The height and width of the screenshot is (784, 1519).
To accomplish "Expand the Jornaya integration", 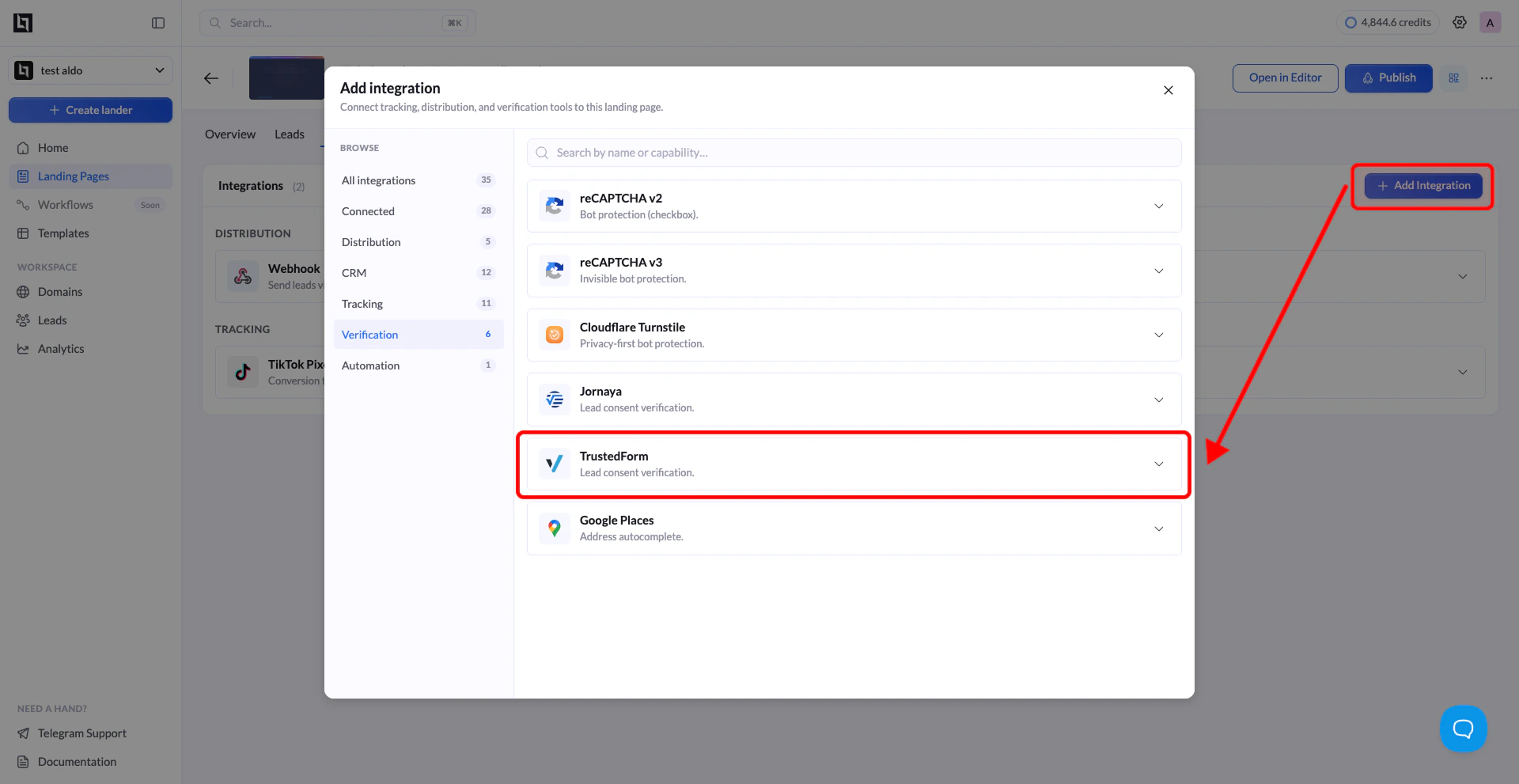I will click(x=1159, y=400).
